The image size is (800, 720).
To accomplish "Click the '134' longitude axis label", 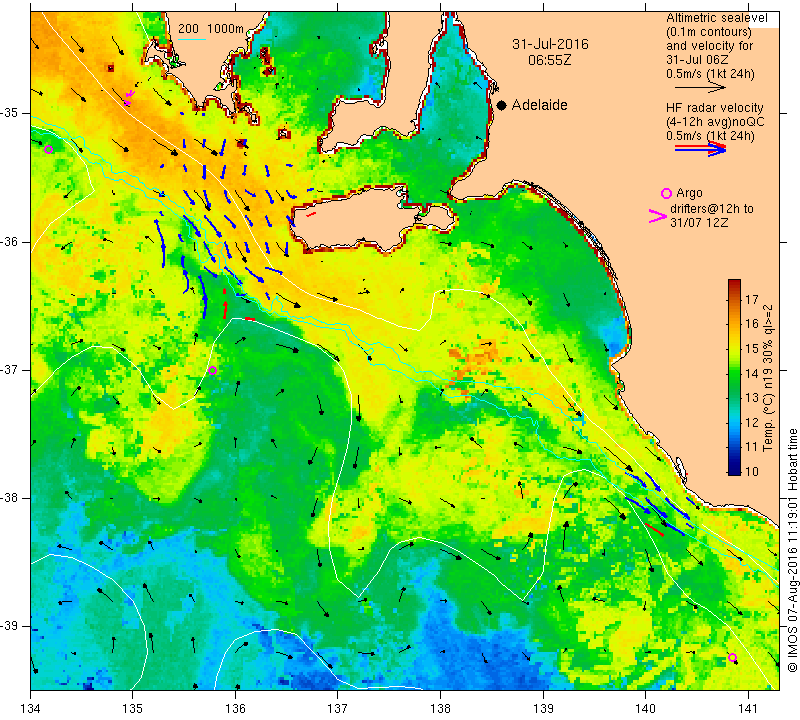I will (x=31, y=708).
